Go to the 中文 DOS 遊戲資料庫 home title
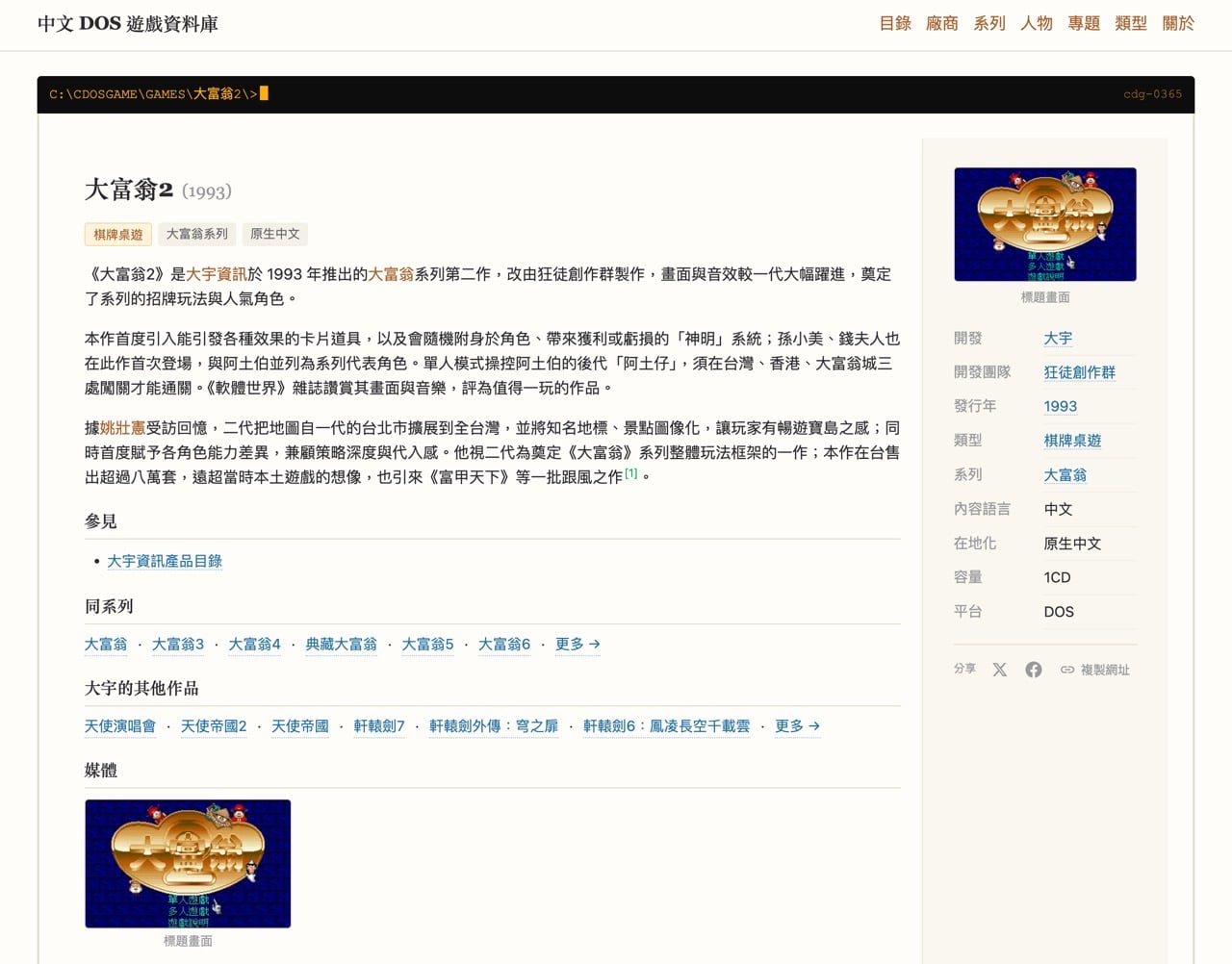Image resolution: width=1232 pixels, height=964 pixels. pos(128,24)
